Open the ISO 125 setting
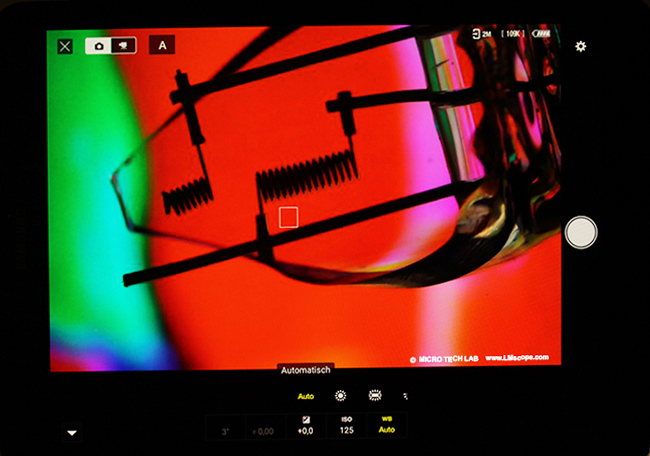The width and height of the screenshot is (650, 456). [347, 427]
